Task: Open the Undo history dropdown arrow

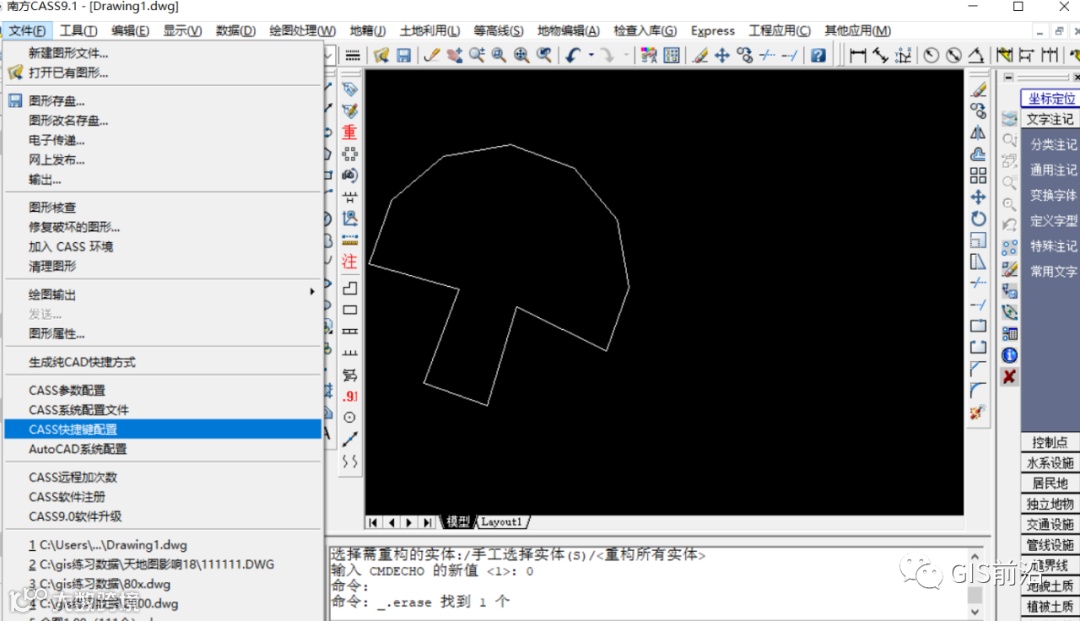Action: (591, 55)
